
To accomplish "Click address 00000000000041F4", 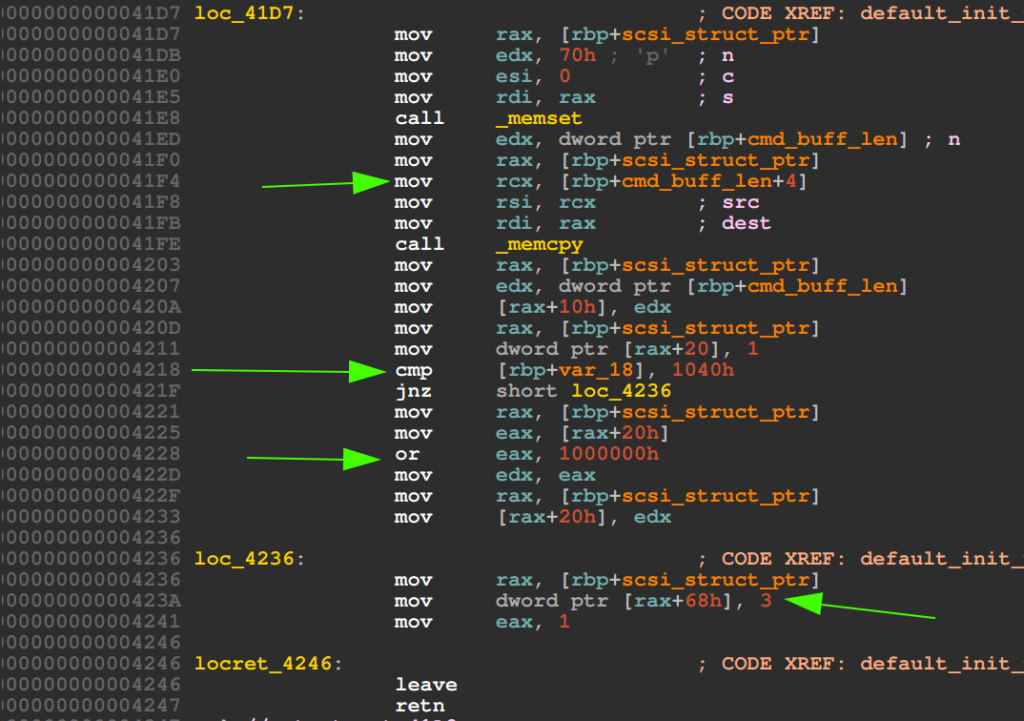I will click(91, 181).
